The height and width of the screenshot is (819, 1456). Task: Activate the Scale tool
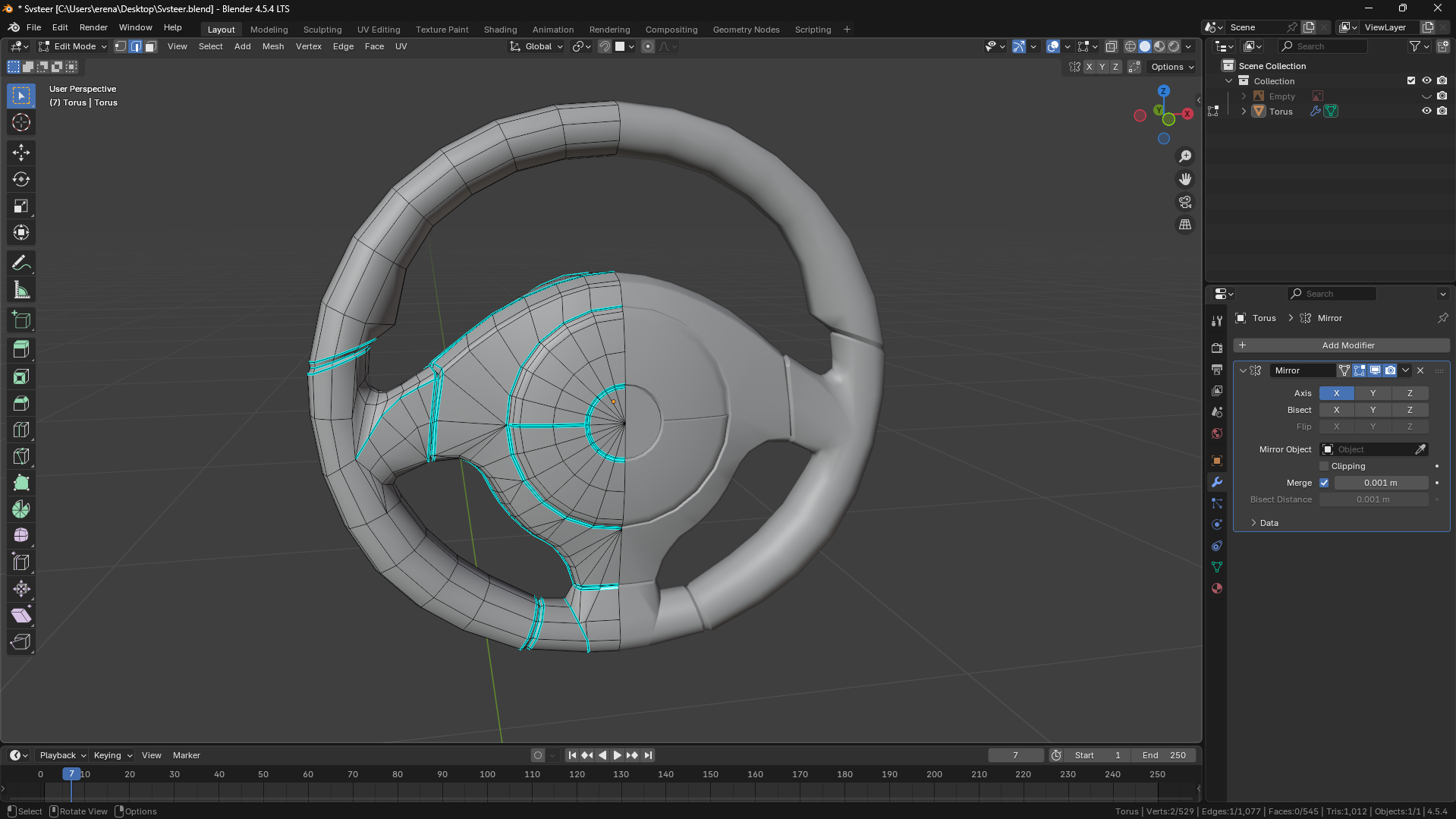21,206
